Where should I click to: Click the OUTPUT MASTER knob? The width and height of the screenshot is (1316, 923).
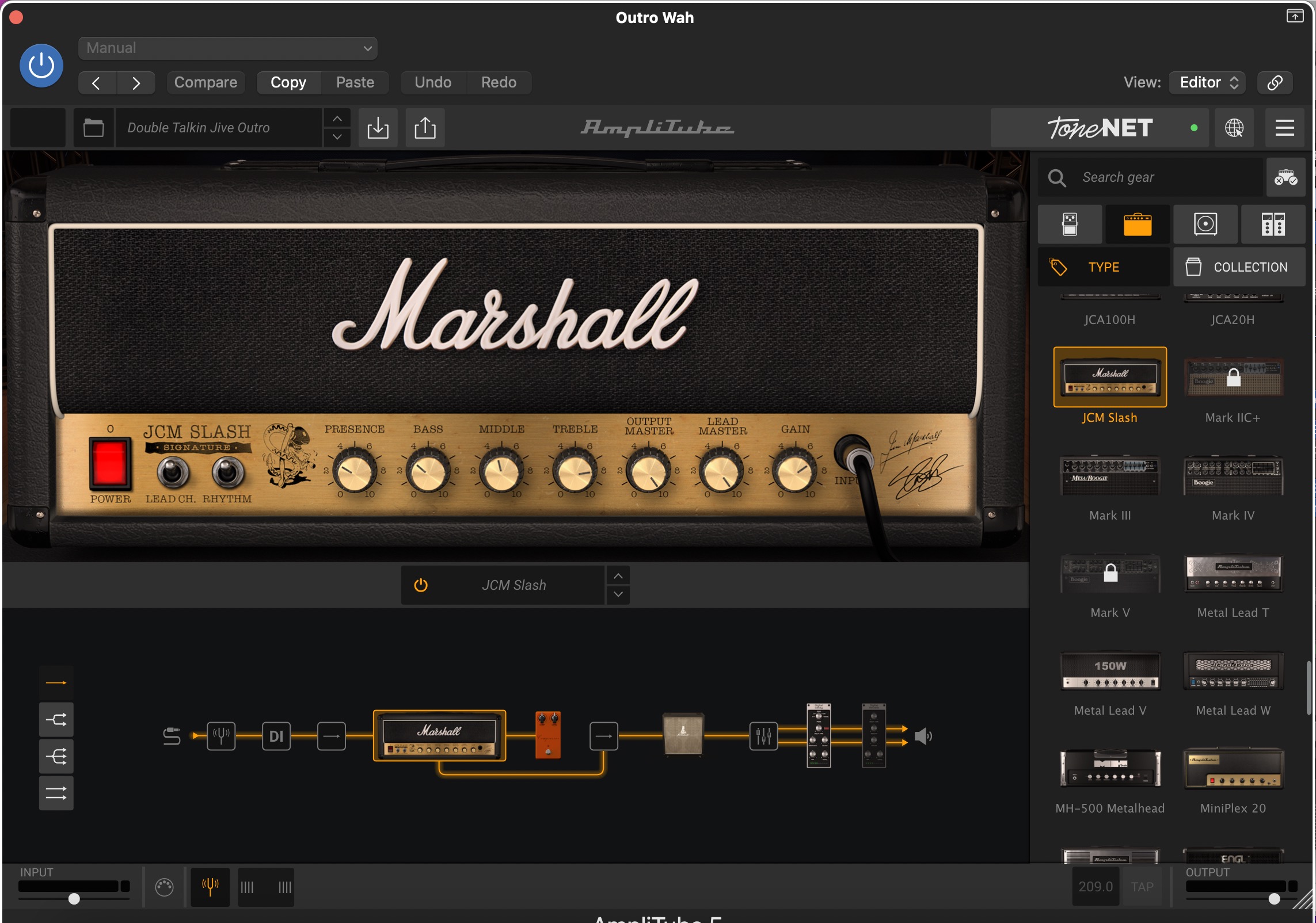(x=648, y=471)
